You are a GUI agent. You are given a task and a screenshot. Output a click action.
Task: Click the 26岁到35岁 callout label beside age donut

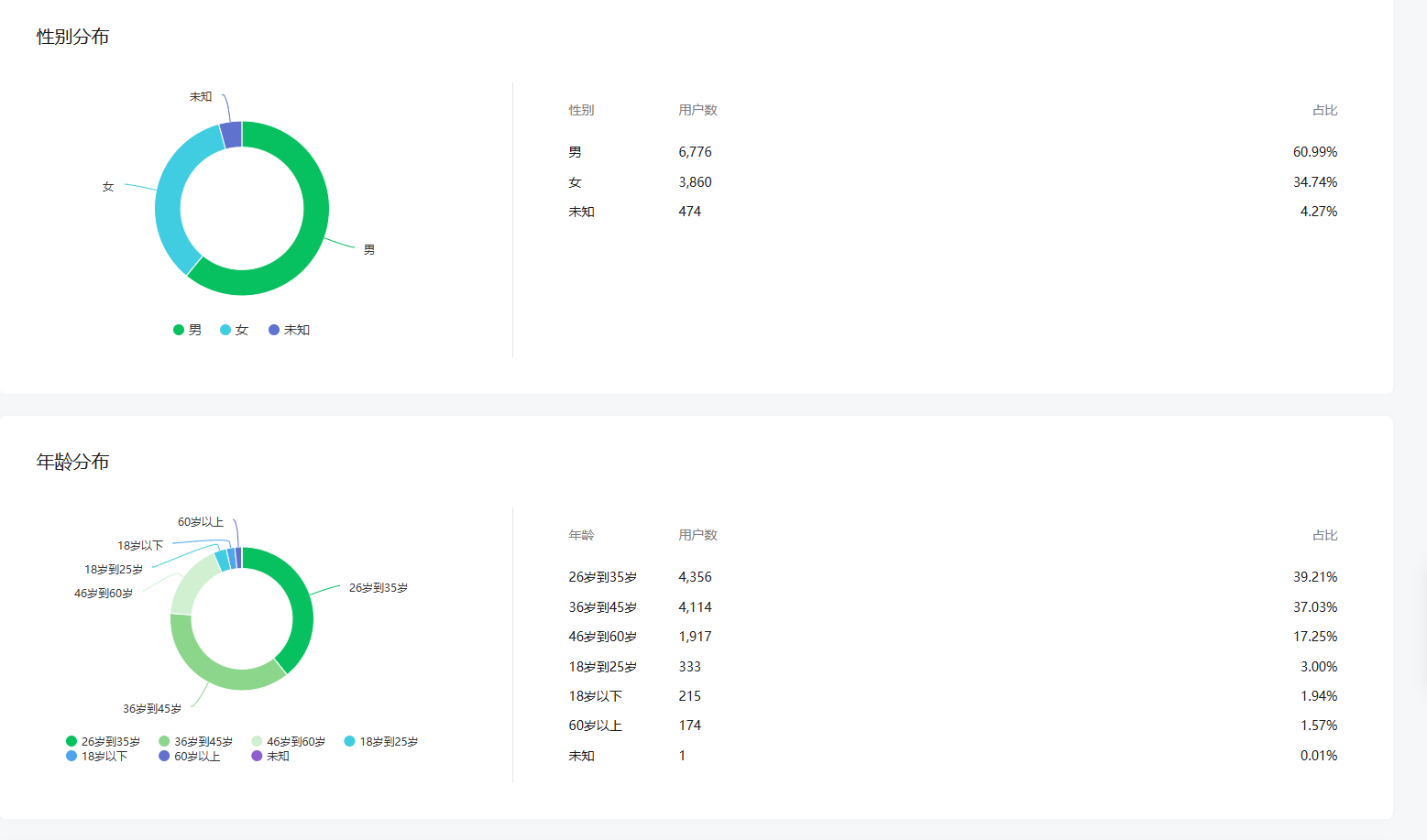(x=379, y=588)
